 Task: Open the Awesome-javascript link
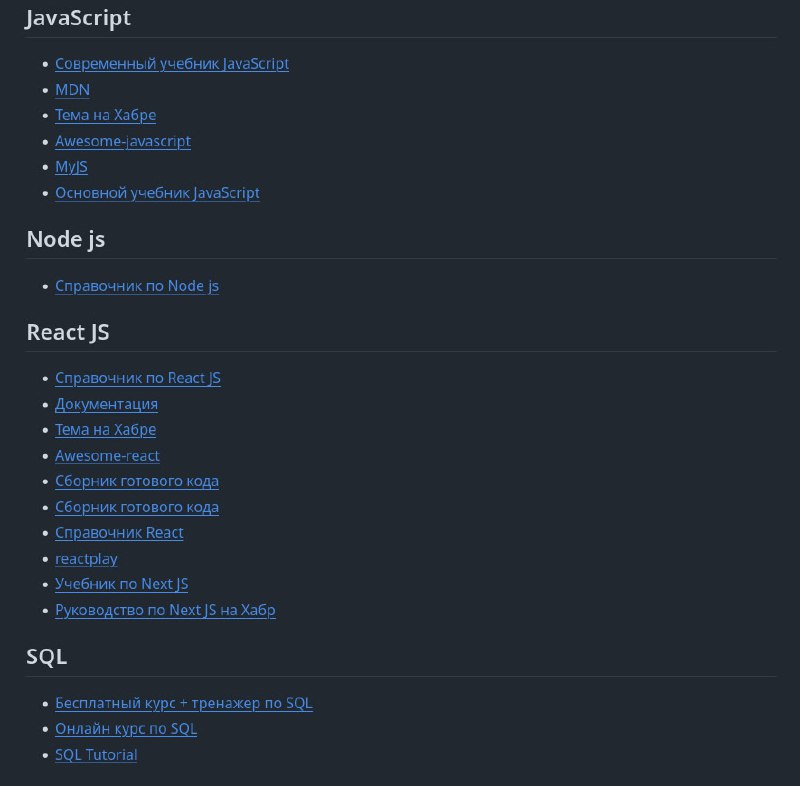[x=123, y=141]
